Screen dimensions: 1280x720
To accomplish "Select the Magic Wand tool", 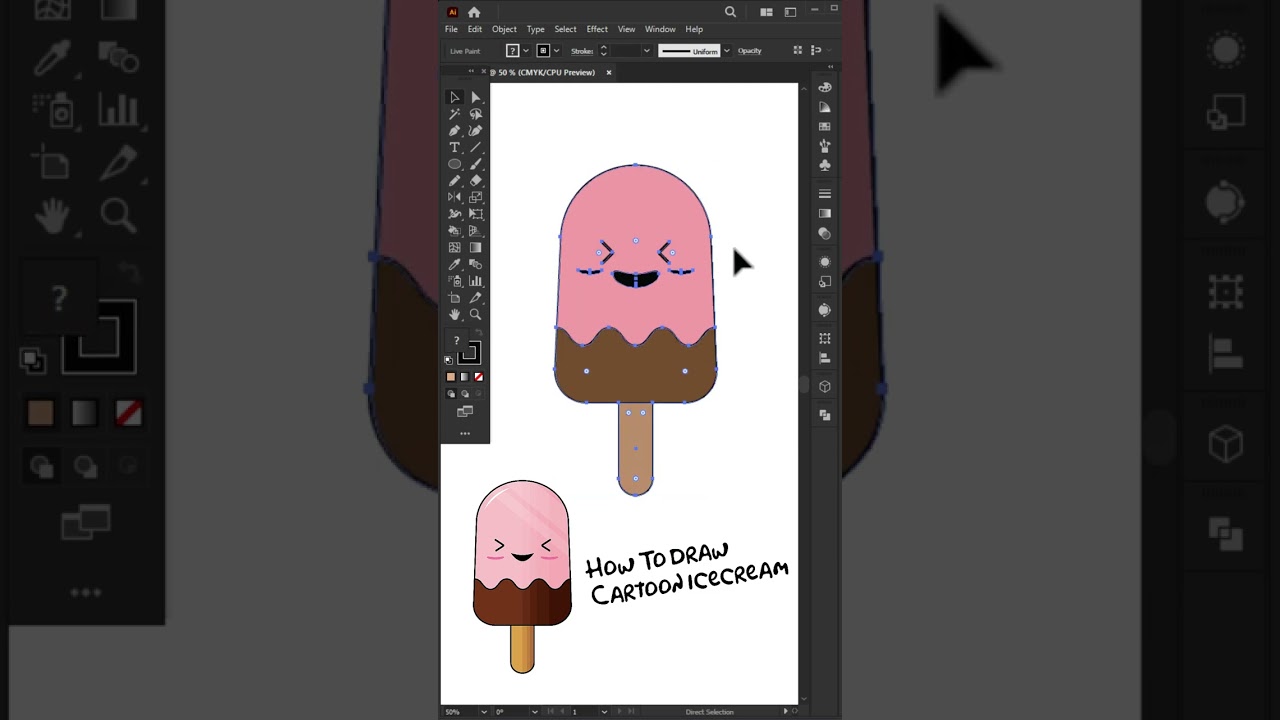I will pyautogui.click(x=454, y=114).
